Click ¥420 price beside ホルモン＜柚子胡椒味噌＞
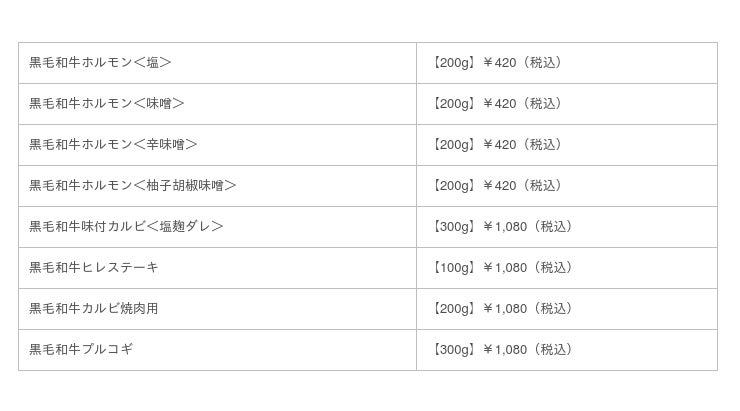 click(x=499, y=186)
